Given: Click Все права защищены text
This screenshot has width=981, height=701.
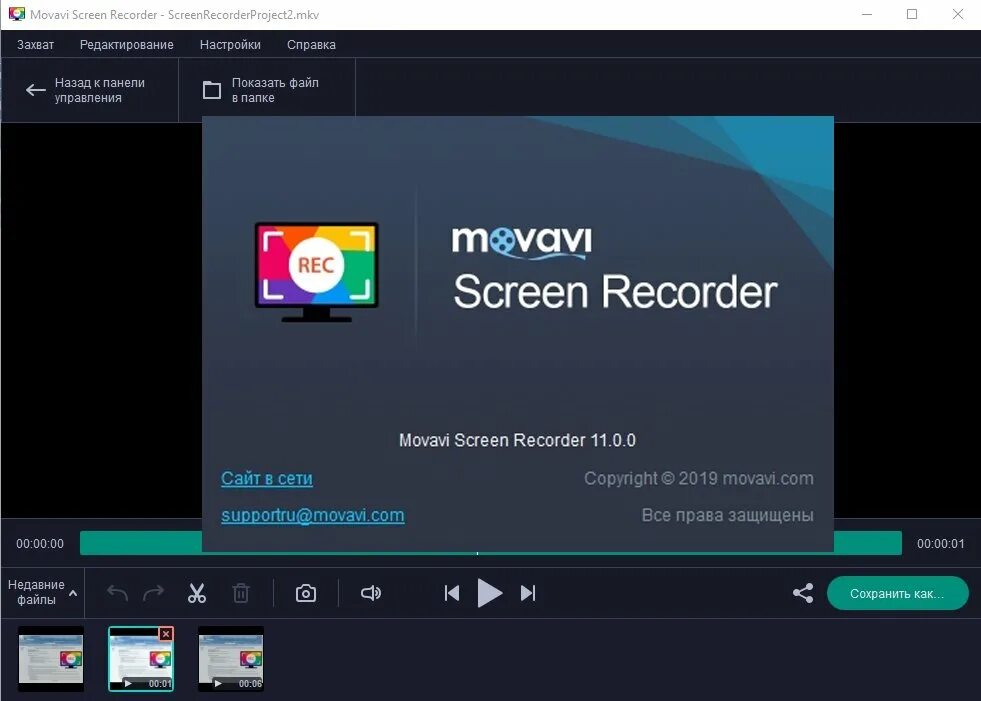Looking at the screenshot, I should pos(728,515).
